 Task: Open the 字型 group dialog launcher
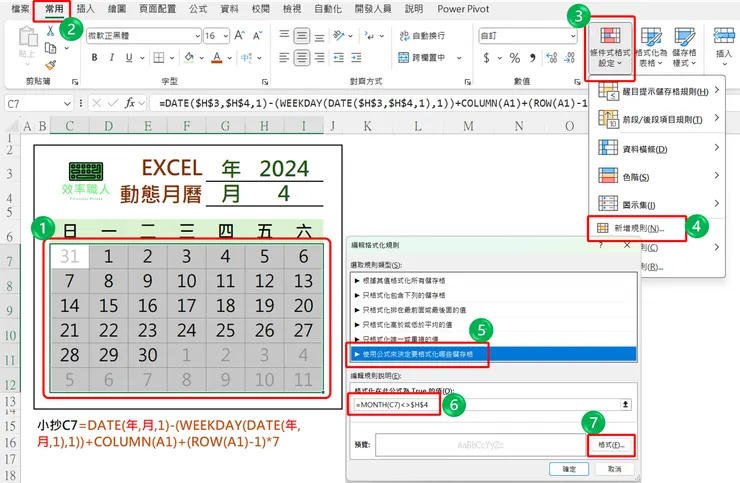click(x=265, y=82)
